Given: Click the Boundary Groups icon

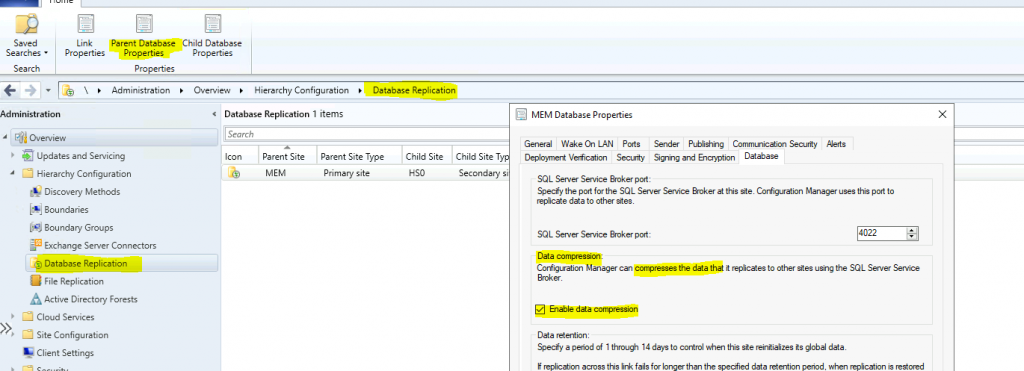Looking at the screenshot, I should 35,227.
